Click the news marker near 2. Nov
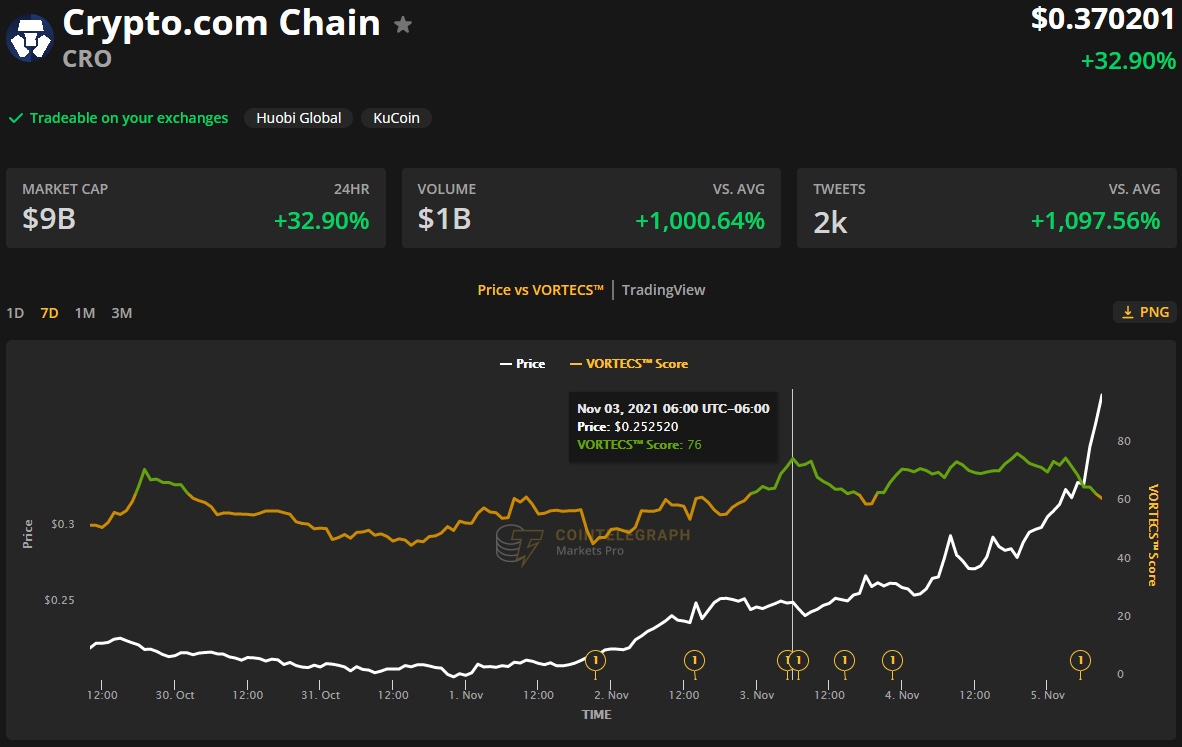1182x747 pixels. [x=596, y=661]
